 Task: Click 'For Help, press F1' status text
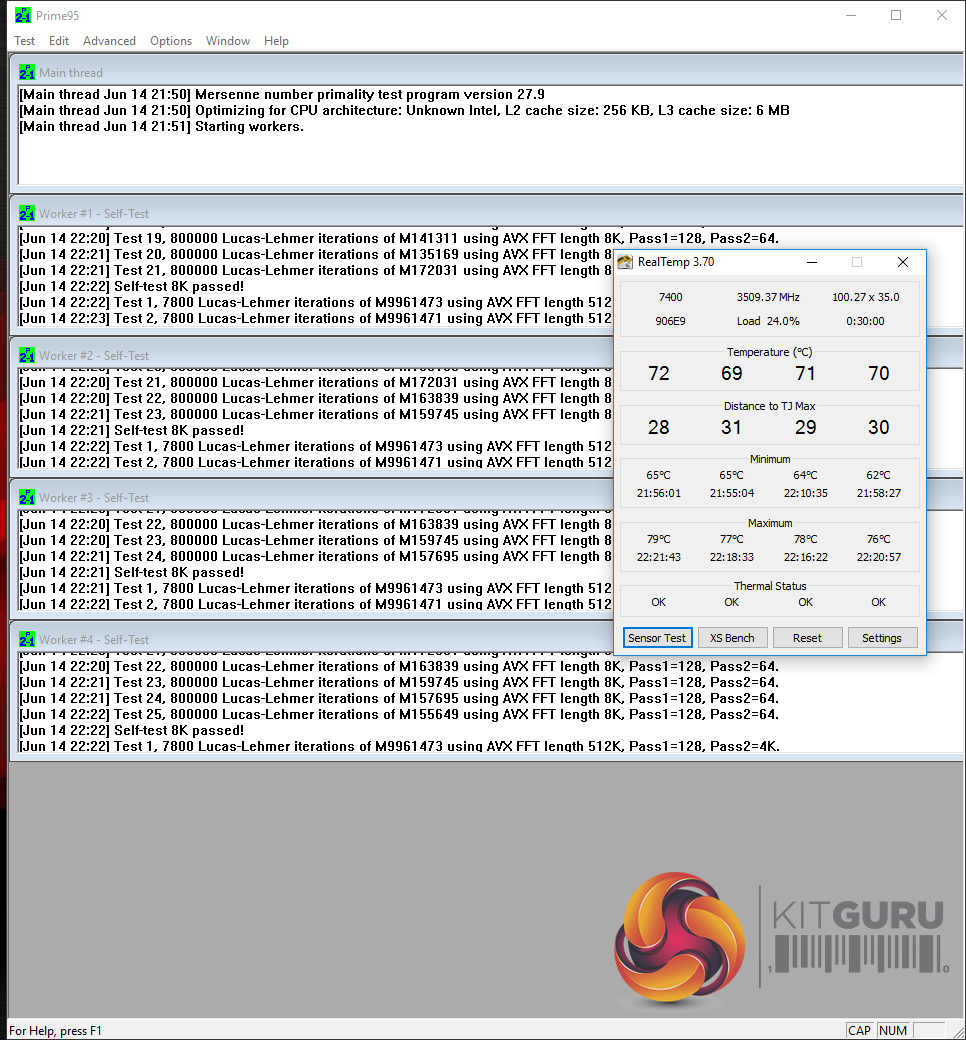[x=55, y=1031]
